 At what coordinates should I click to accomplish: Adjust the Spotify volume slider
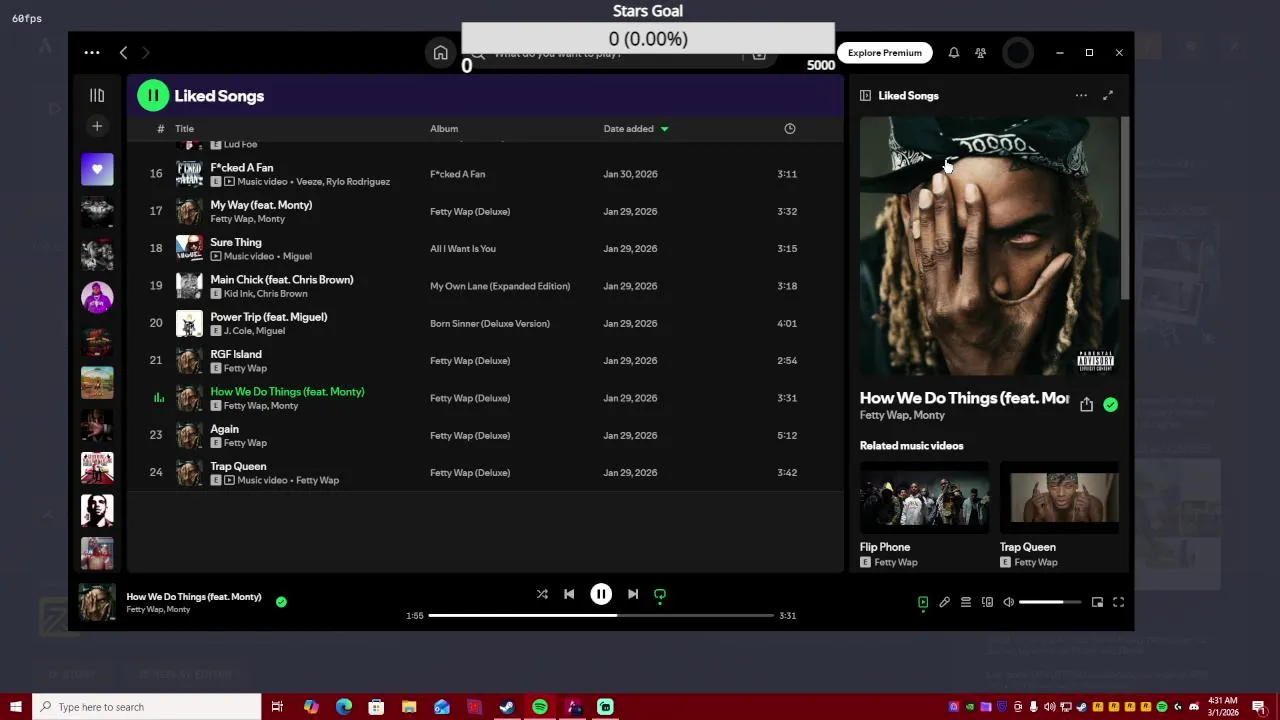1050,602
